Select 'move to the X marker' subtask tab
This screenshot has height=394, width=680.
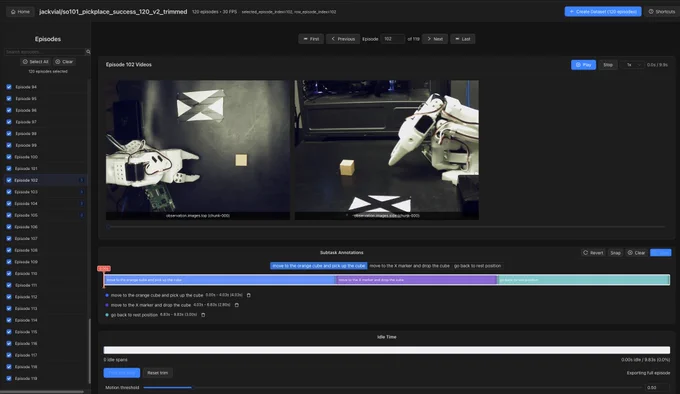click(x=409, y=266)
